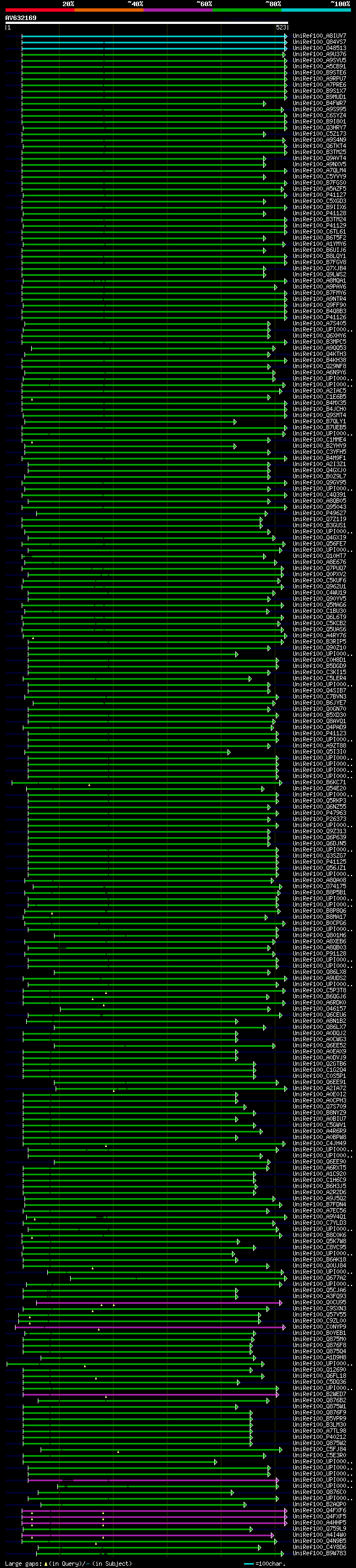356x1568 pixels.
Task: Click label UniRef100_Q6TKT4
Action: 319,146
